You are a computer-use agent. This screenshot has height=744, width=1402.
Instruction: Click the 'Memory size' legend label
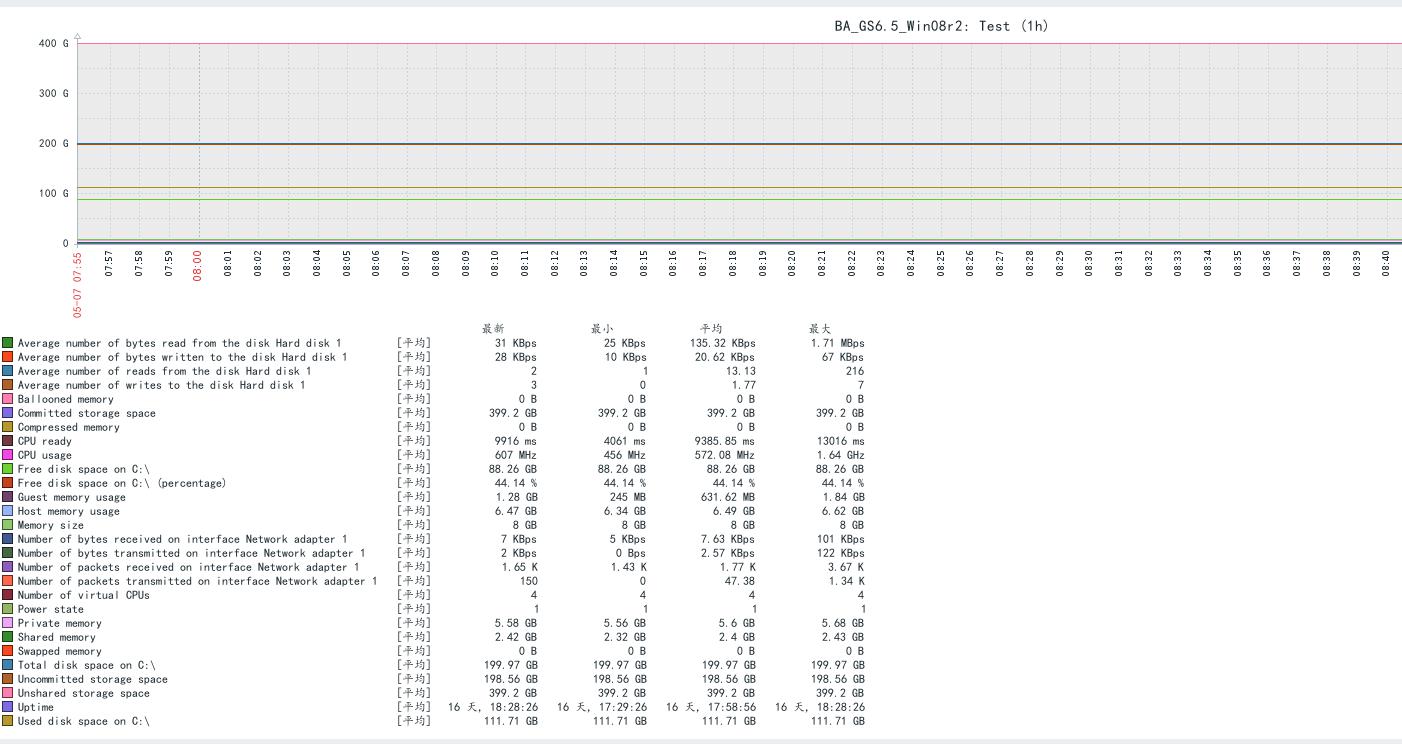(51, 525)
